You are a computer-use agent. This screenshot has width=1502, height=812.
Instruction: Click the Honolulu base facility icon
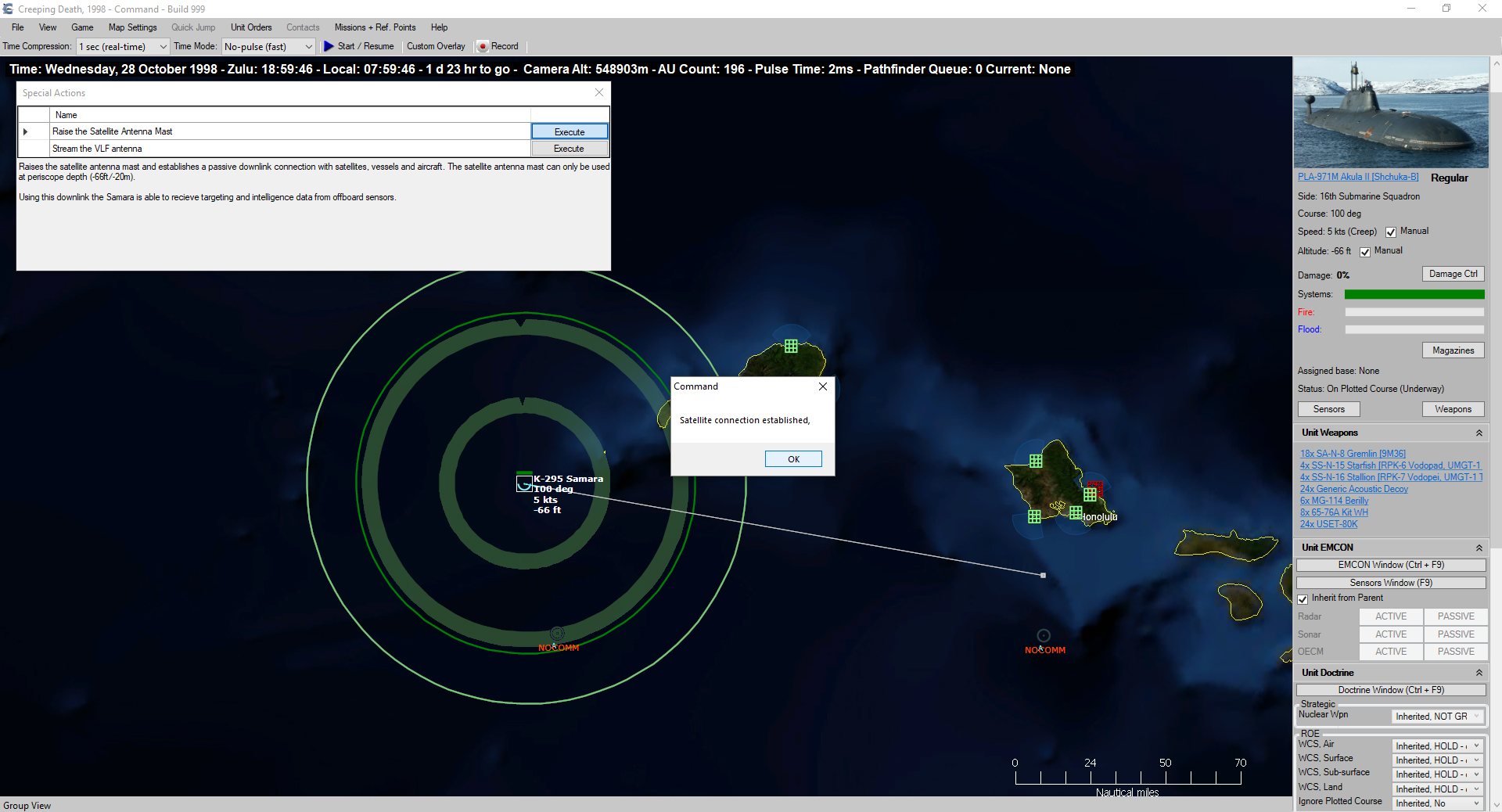tap(1076, 514)
